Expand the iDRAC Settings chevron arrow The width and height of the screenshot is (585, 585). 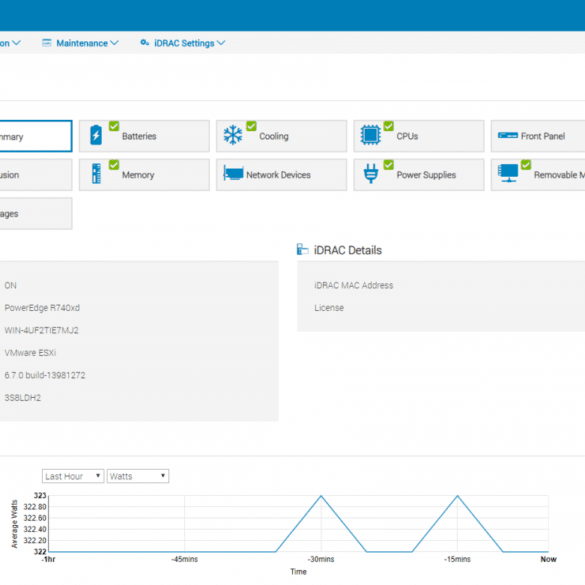(x=221, y=43)
